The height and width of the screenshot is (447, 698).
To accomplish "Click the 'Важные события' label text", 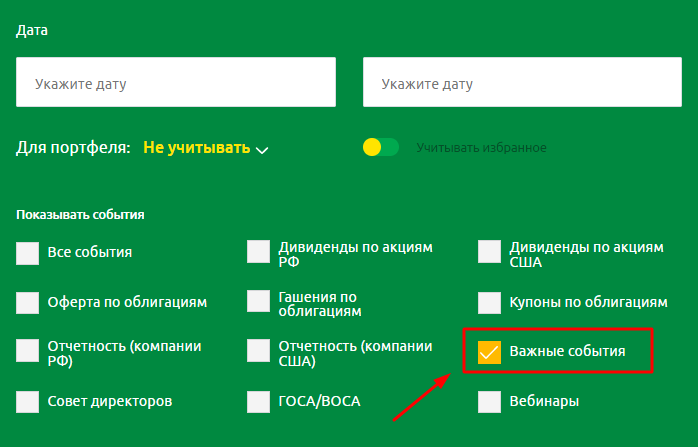I will [x=567, y=352].
